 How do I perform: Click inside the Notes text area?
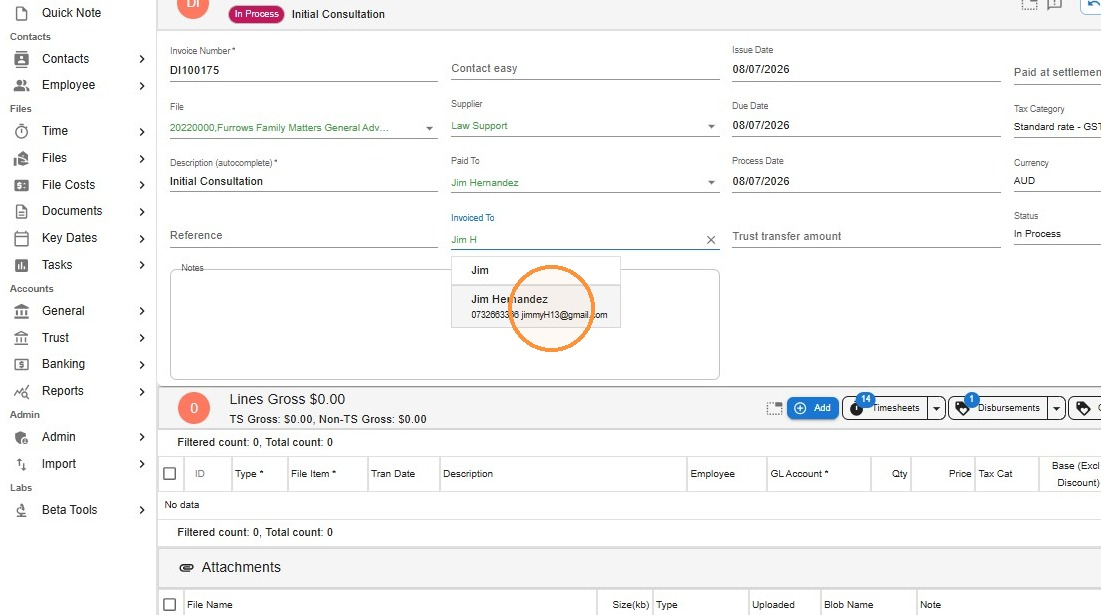[444, 324]
